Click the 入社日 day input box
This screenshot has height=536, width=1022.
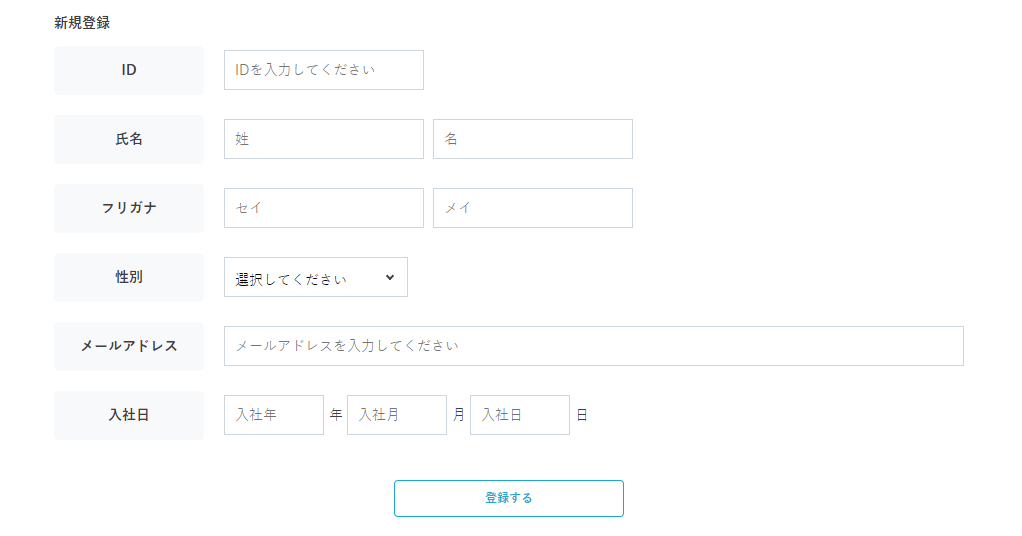click(x=519, y=415)
